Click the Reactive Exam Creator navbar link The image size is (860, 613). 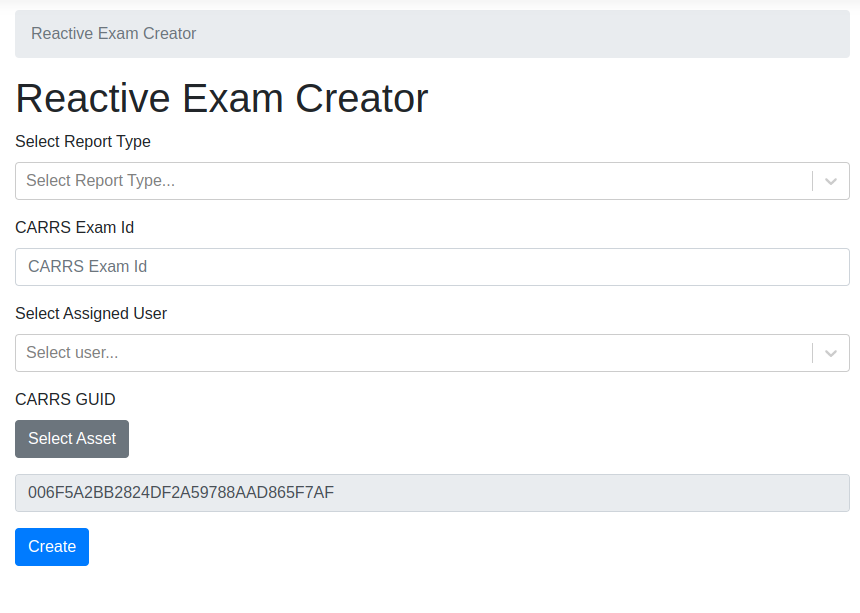tap(113, 33)
